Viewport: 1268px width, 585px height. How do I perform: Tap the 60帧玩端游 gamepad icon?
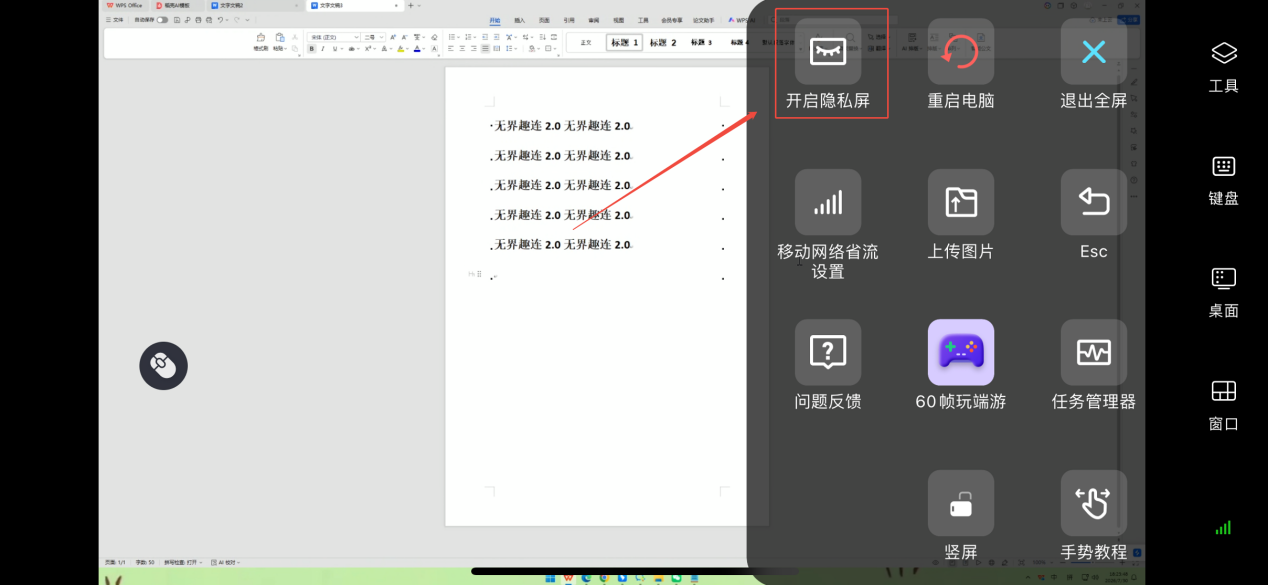(961, 352)
